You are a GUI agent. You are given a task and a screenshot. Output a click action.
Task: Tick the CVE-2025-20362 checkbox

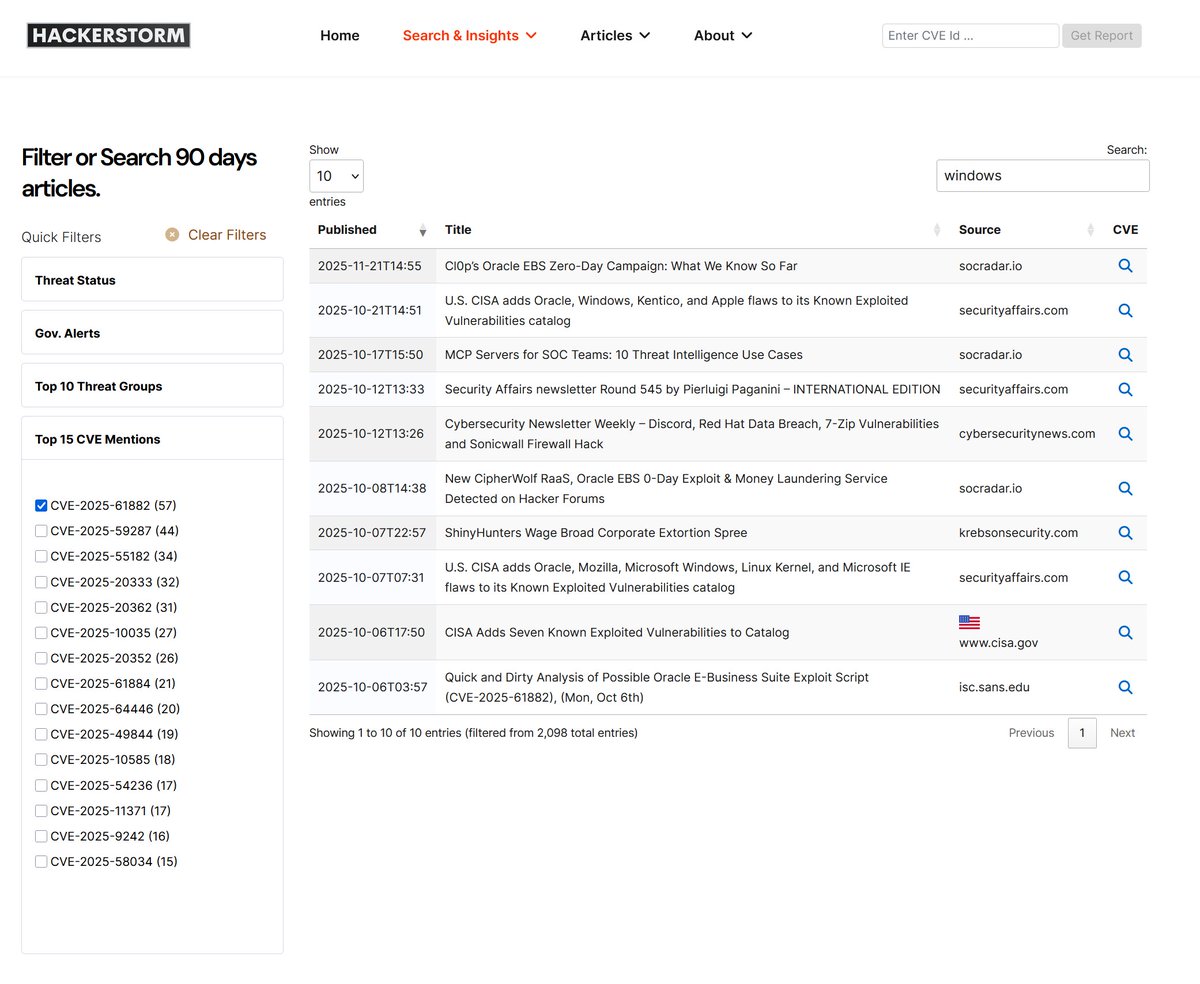pyautogui.click(x=41, y=608)
